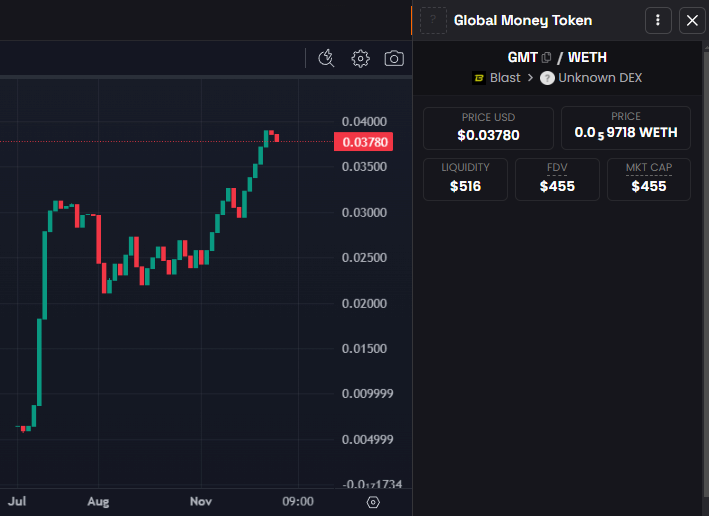709x516 pixels.
Task: Click the Unknown DEX question mark icon
Action: (x=547, y=78)
